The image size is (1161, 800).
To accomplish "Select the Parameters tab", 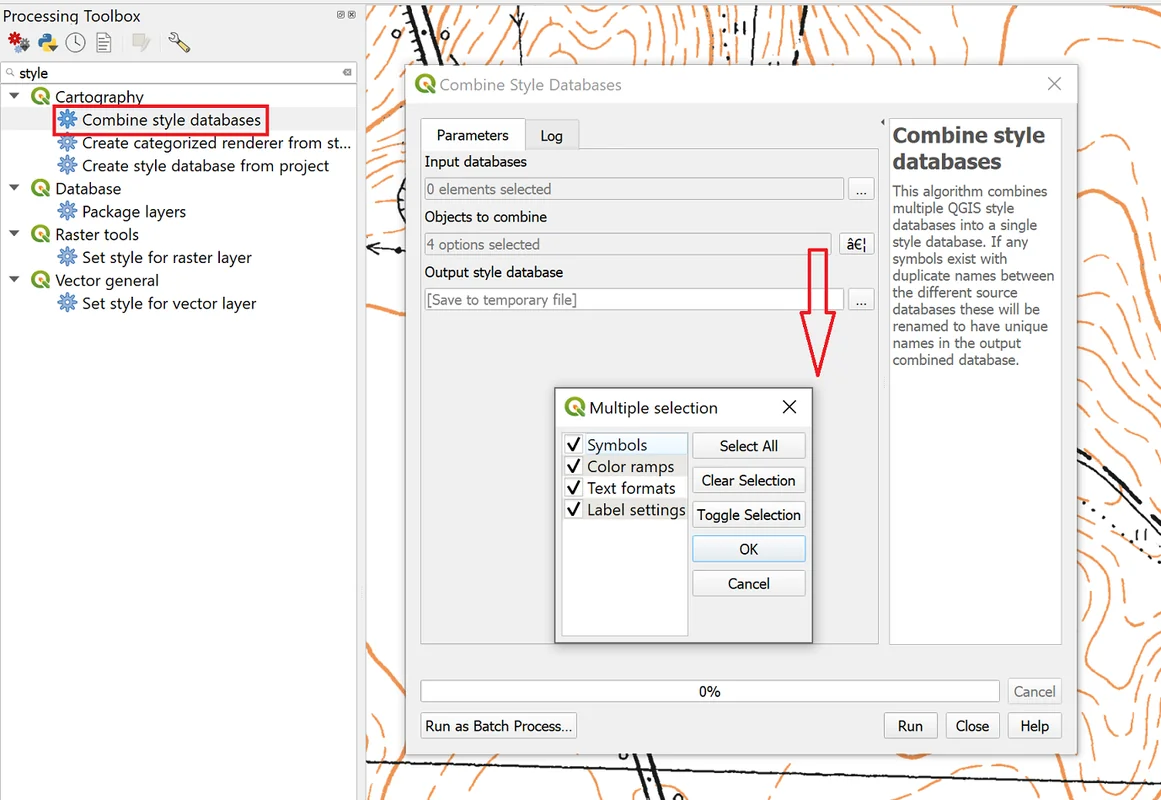I will 472,135.
